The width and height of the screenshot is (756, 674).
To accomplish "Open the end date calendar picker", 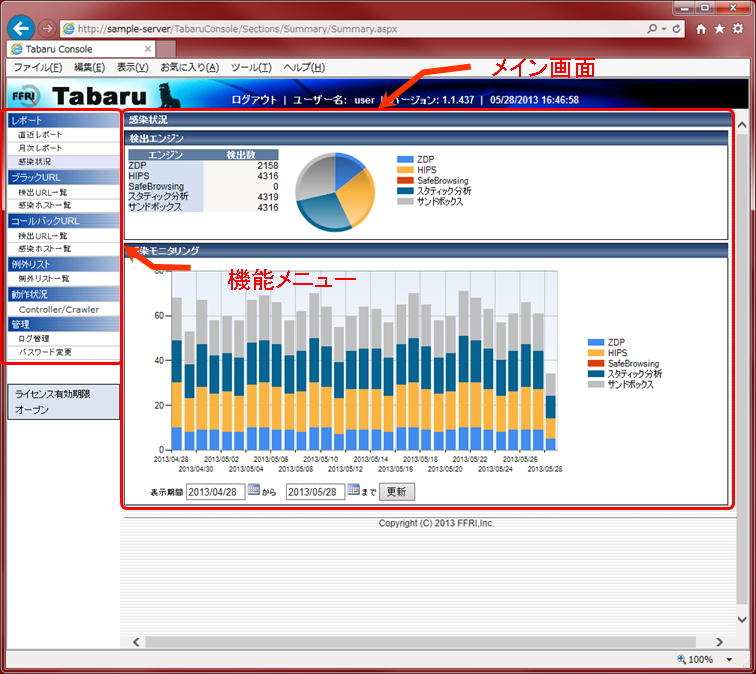I will click(x=353, y=490).
